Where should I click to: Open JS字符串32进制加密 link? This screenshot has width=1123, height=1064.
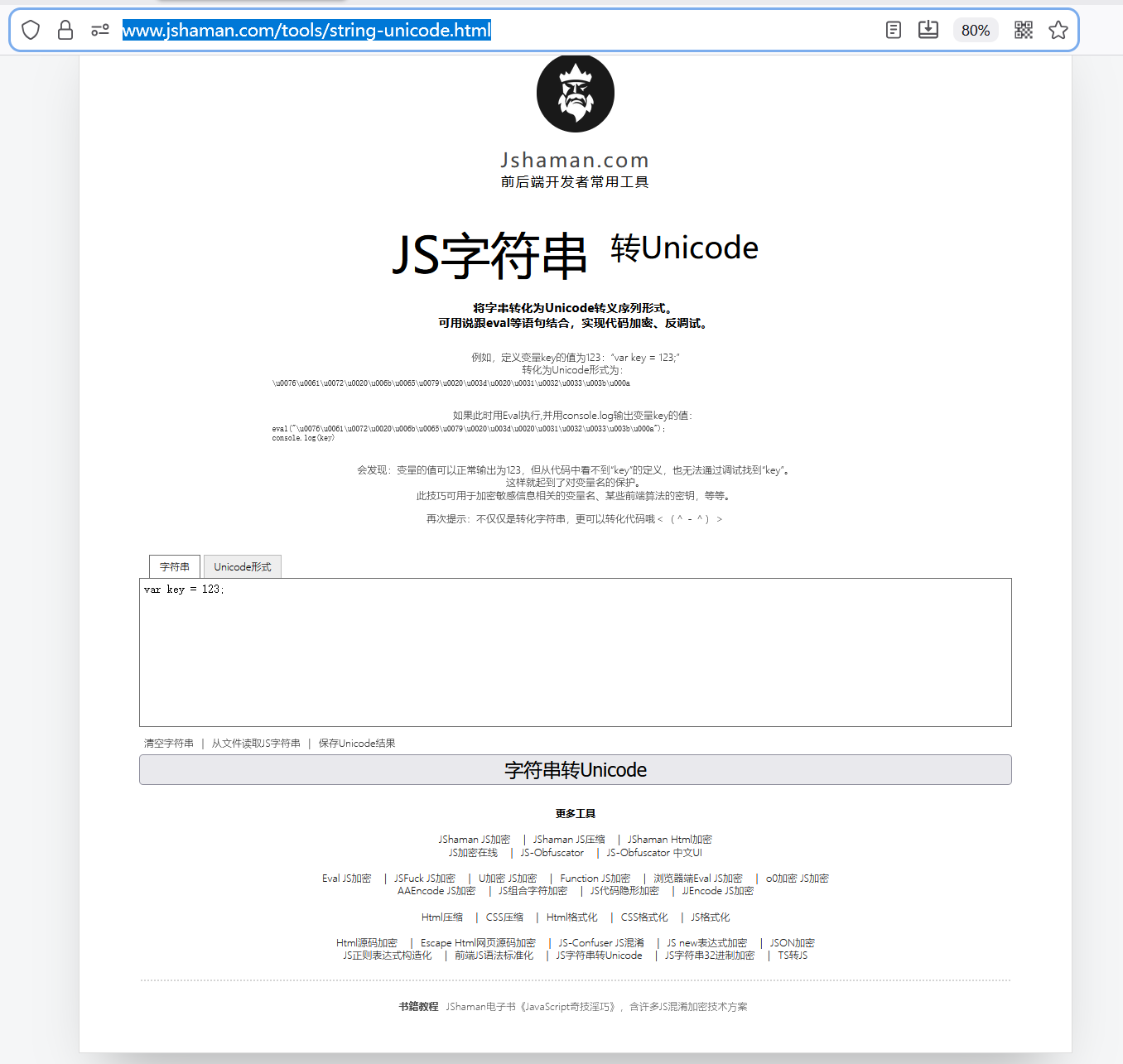710,956
